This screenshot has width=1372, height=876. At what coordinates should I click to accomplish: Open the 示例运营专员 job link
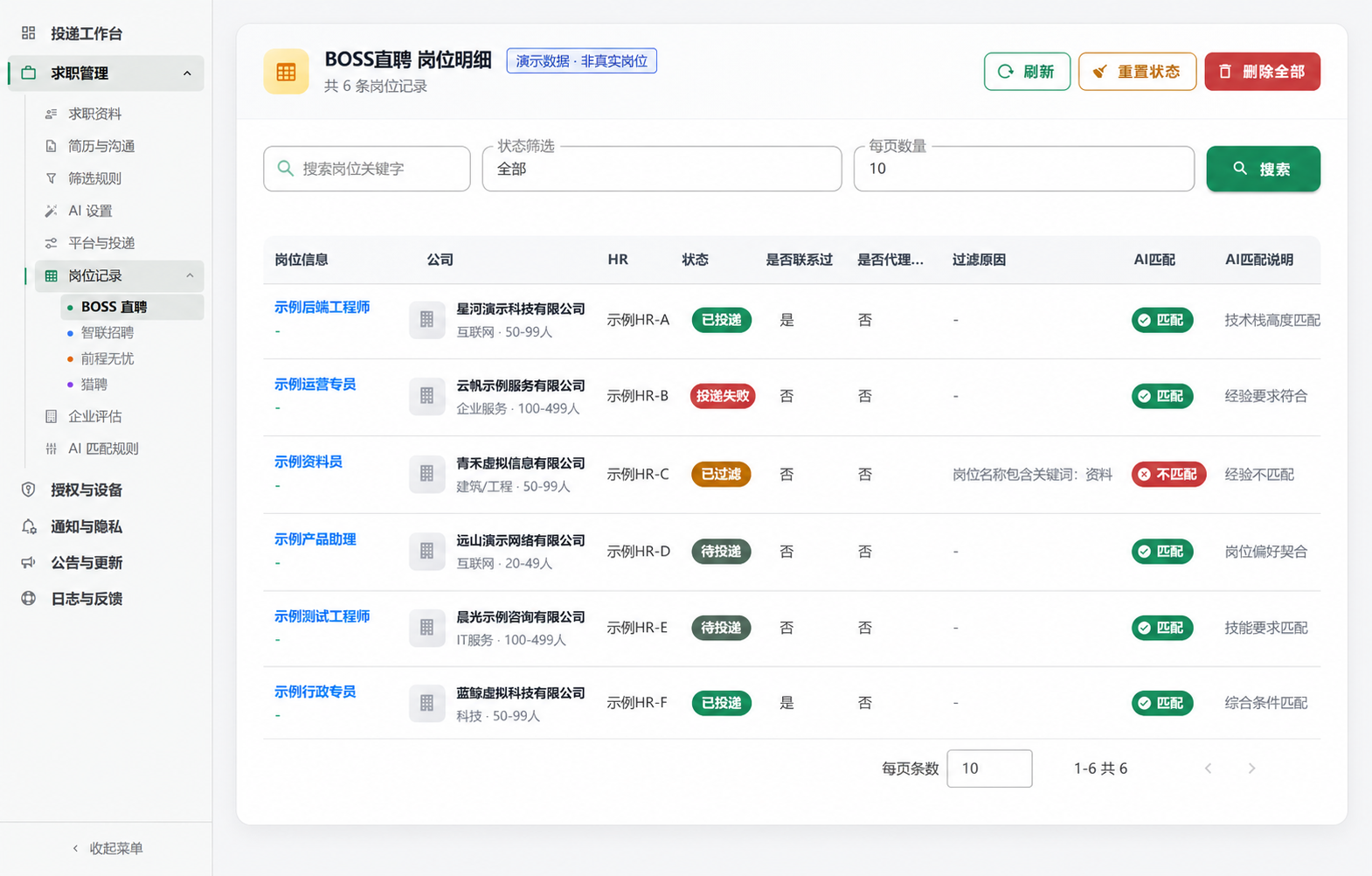click(315, 384)
